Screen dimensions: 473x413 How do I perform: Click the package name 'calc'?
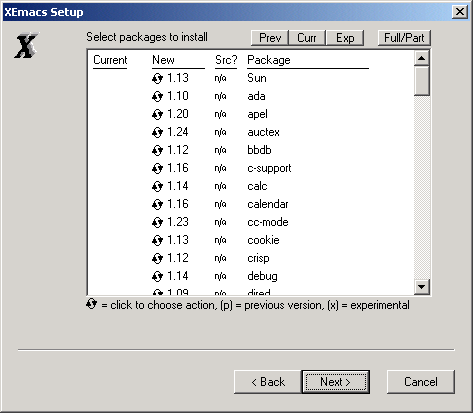pyautogui.click(x=257, y=186)
